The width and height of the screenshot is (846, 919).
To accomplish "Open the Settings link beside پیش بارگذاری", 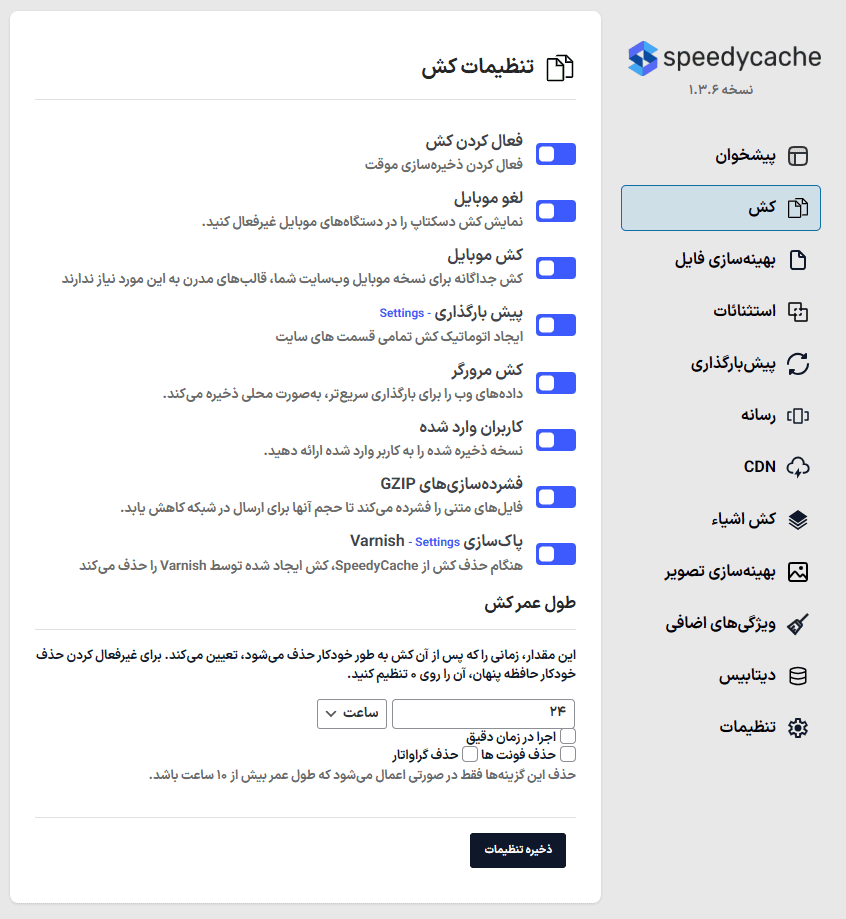I will [x=402, y=314].
